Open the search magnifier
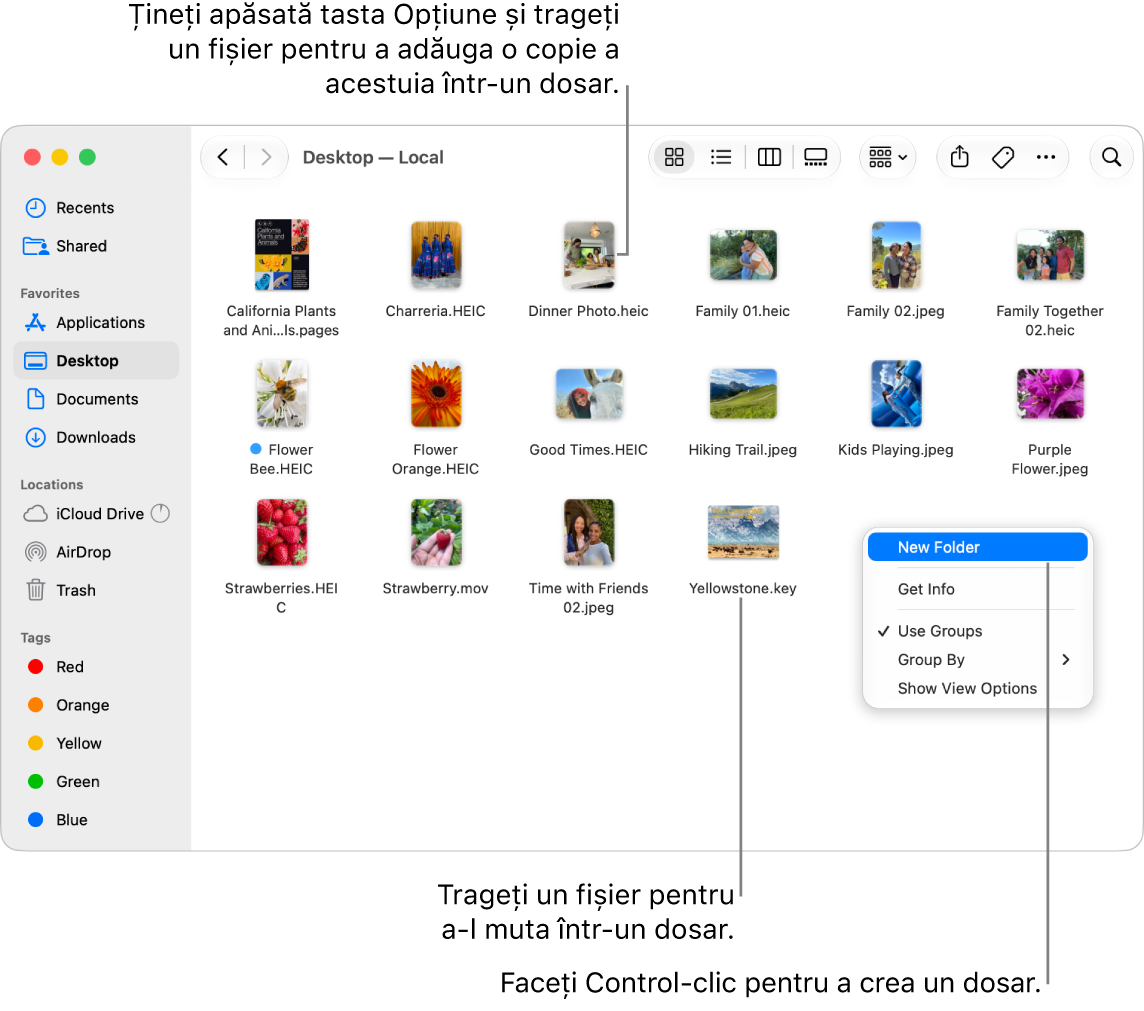Viewport: 1144px width, 1011px height. click(x=1110, y=157)
